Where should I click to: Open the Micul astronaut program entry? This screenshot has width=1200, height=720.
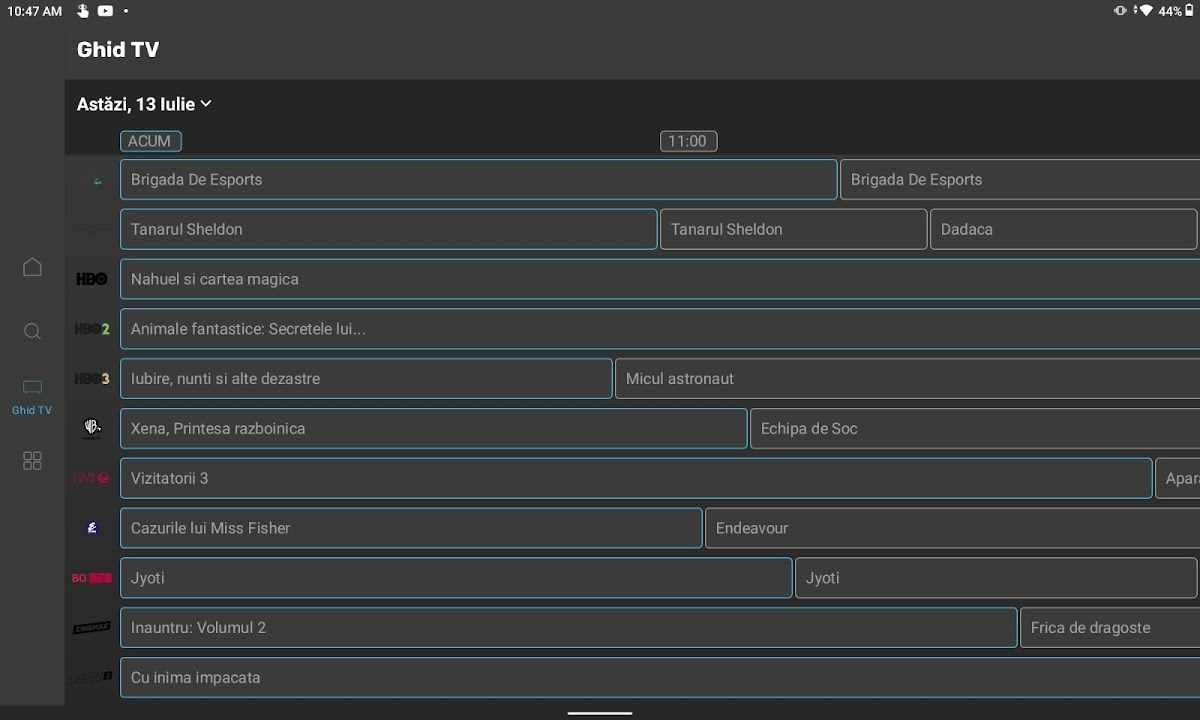(x=906, y=379)
